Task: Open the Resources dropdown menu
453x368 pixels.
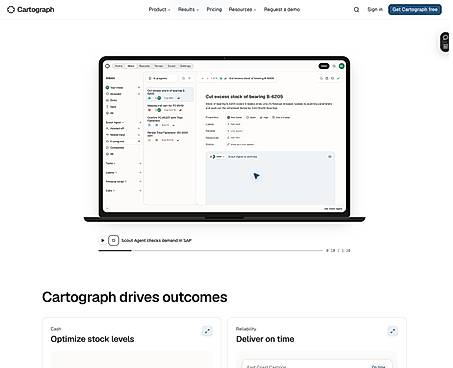Action: click(242, 10)
